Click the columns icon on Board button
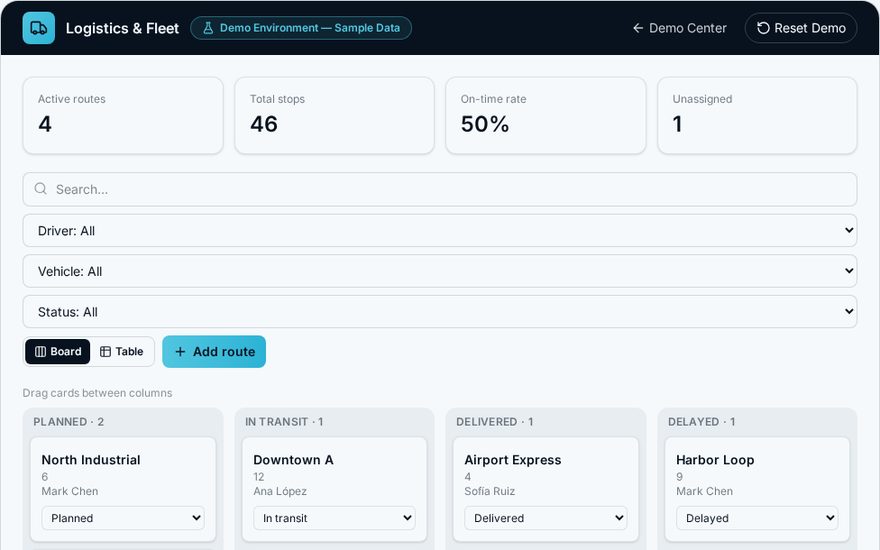Image resolution: width=880 pixels, height=550 pixels. coord(40,351)
